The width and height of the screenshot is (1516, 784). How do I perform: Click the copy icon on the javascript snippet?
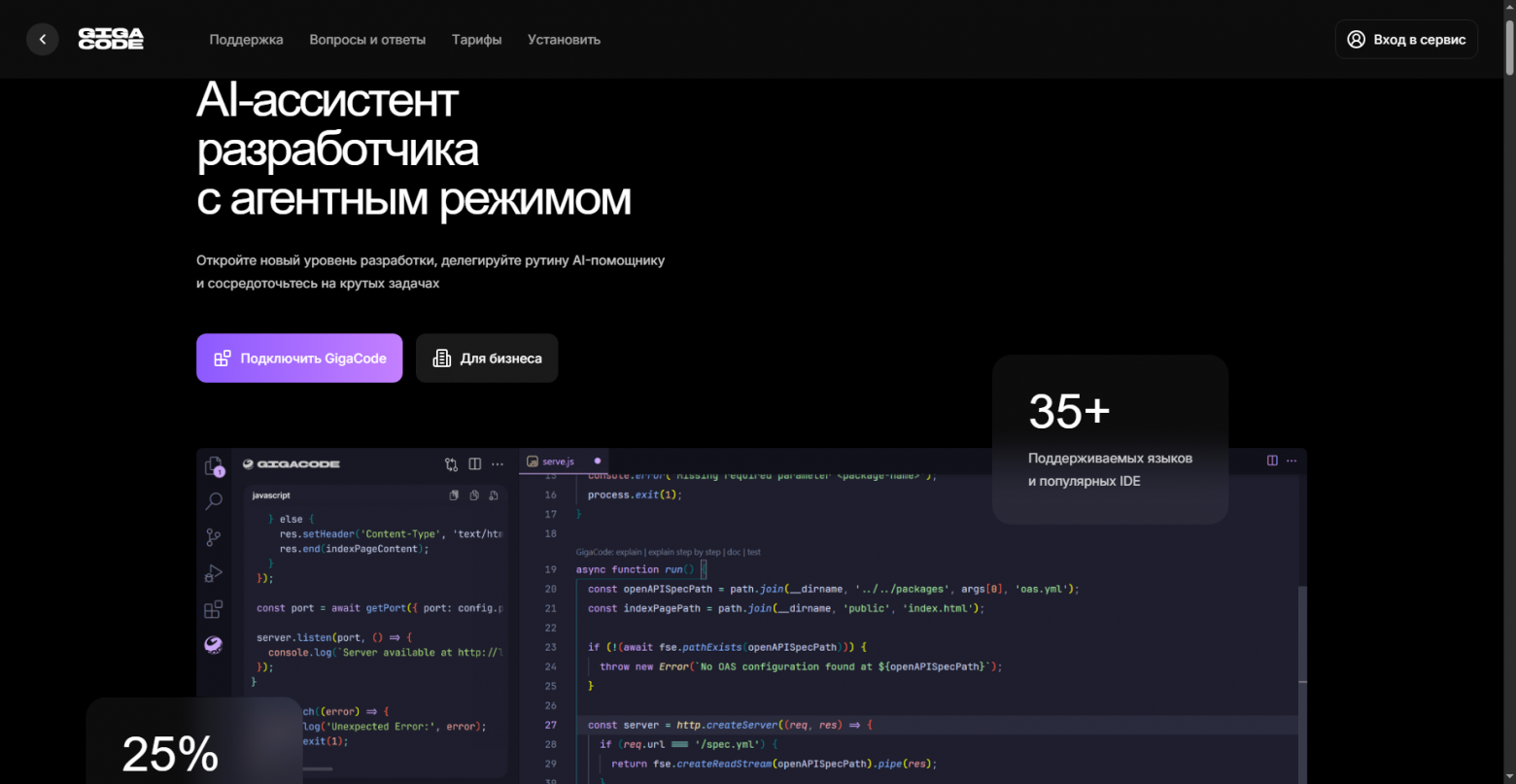(473, 494)
